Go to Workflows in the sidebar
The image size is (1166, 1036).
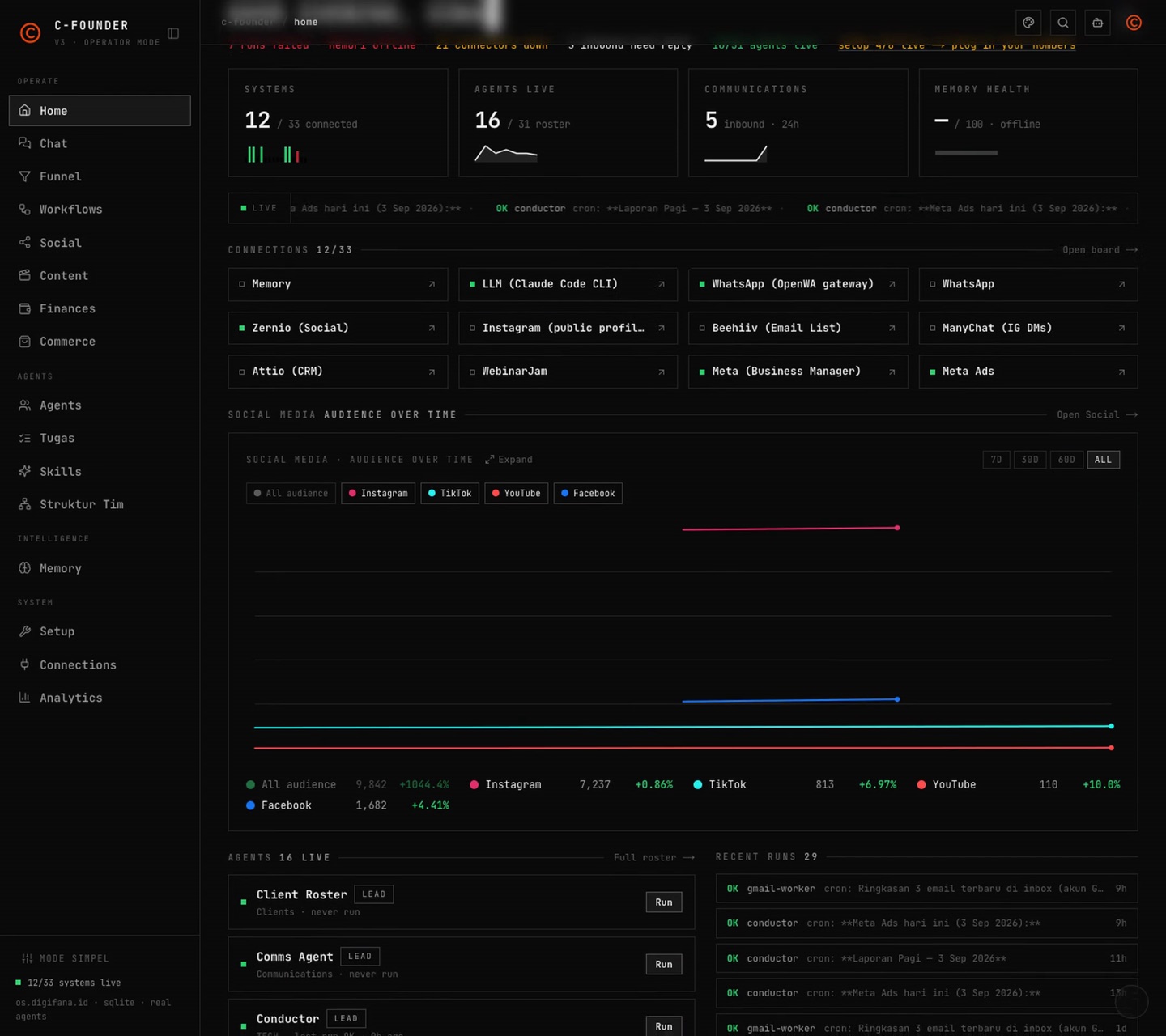(100, 210)
